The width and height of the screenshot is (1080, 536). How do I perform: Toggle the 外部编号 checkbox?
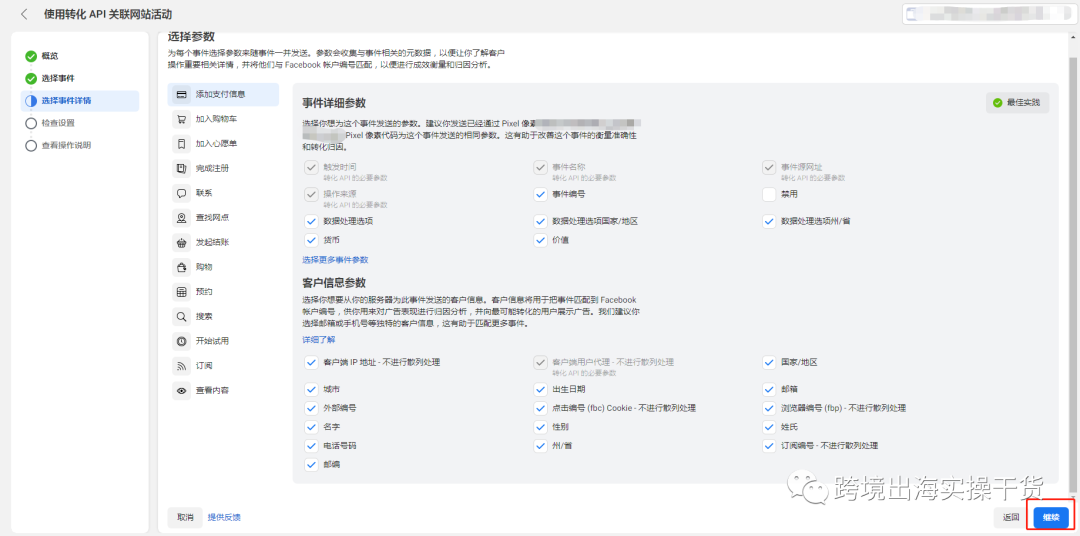tap(310, 409)
